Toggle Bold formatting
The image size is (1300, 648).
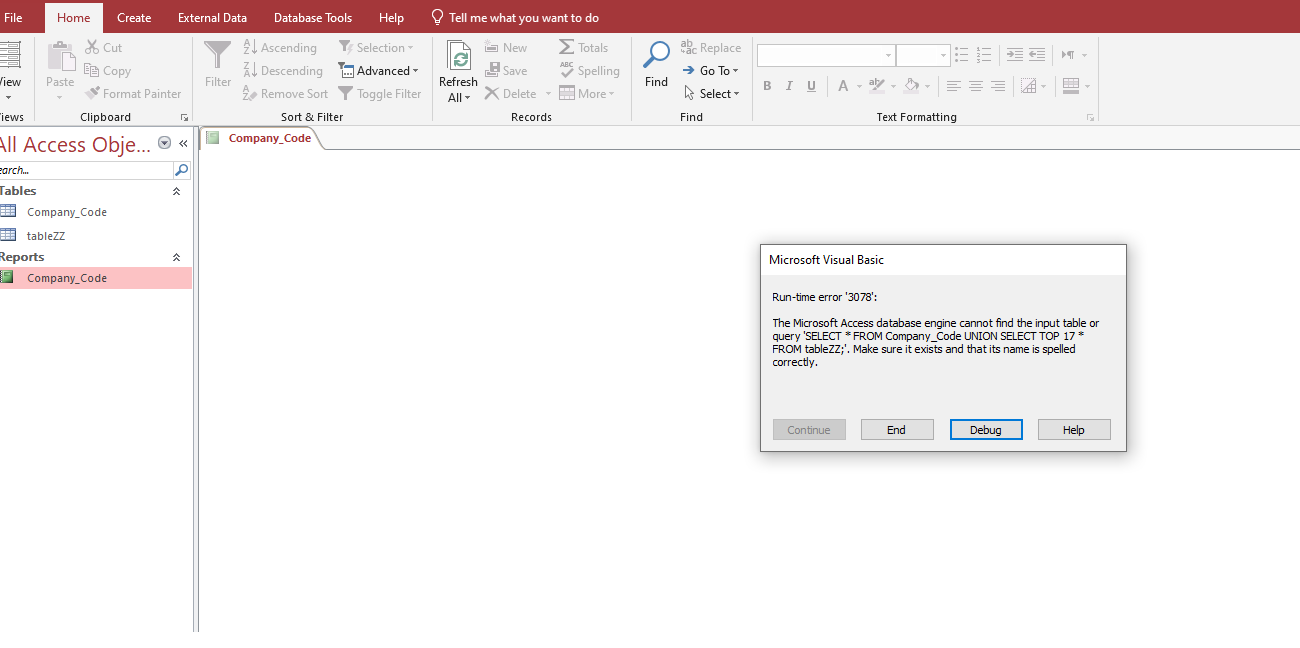point(767,87)
